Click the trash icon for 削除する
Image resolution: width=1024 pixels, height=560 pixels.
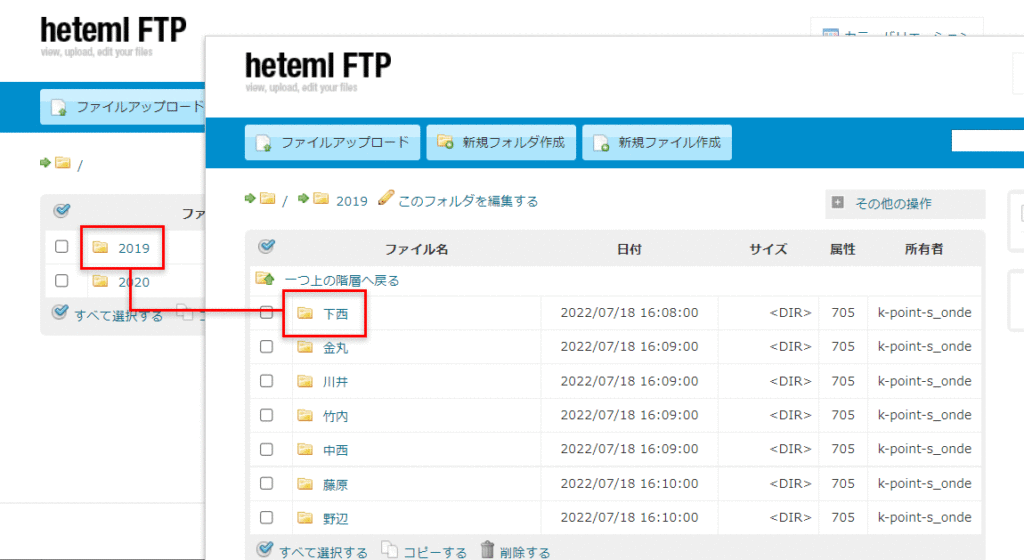[x=487, y=550]
